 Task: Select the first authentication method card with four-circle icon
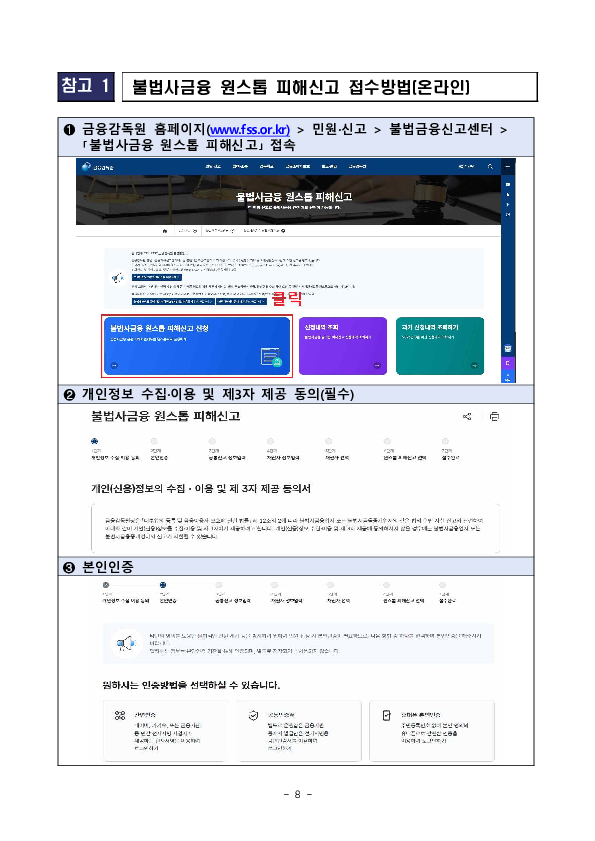[165, 731]
